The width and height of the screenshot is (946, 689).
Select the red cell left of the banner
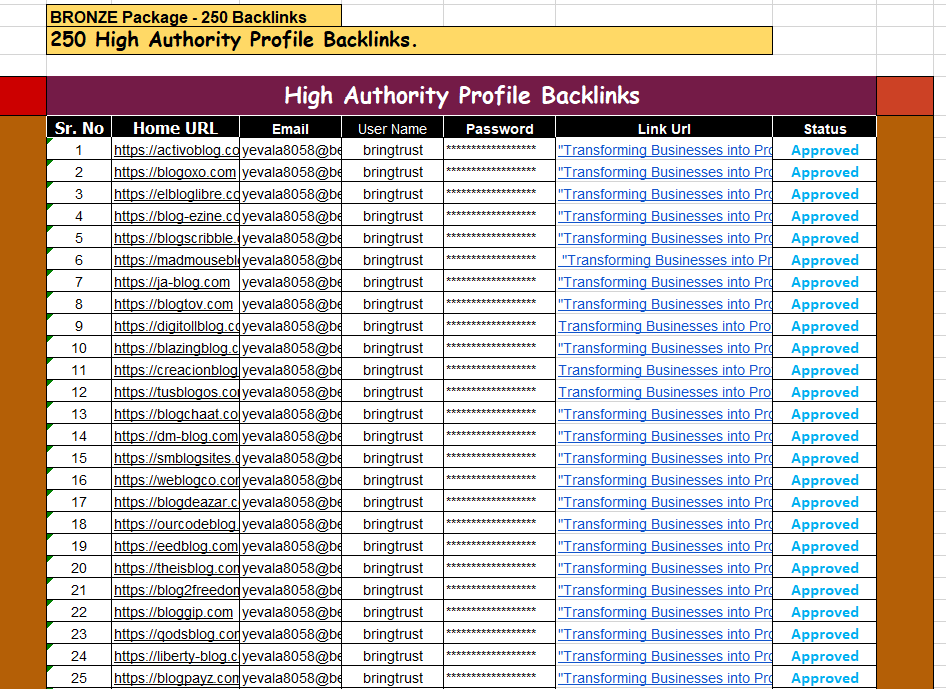22,96
